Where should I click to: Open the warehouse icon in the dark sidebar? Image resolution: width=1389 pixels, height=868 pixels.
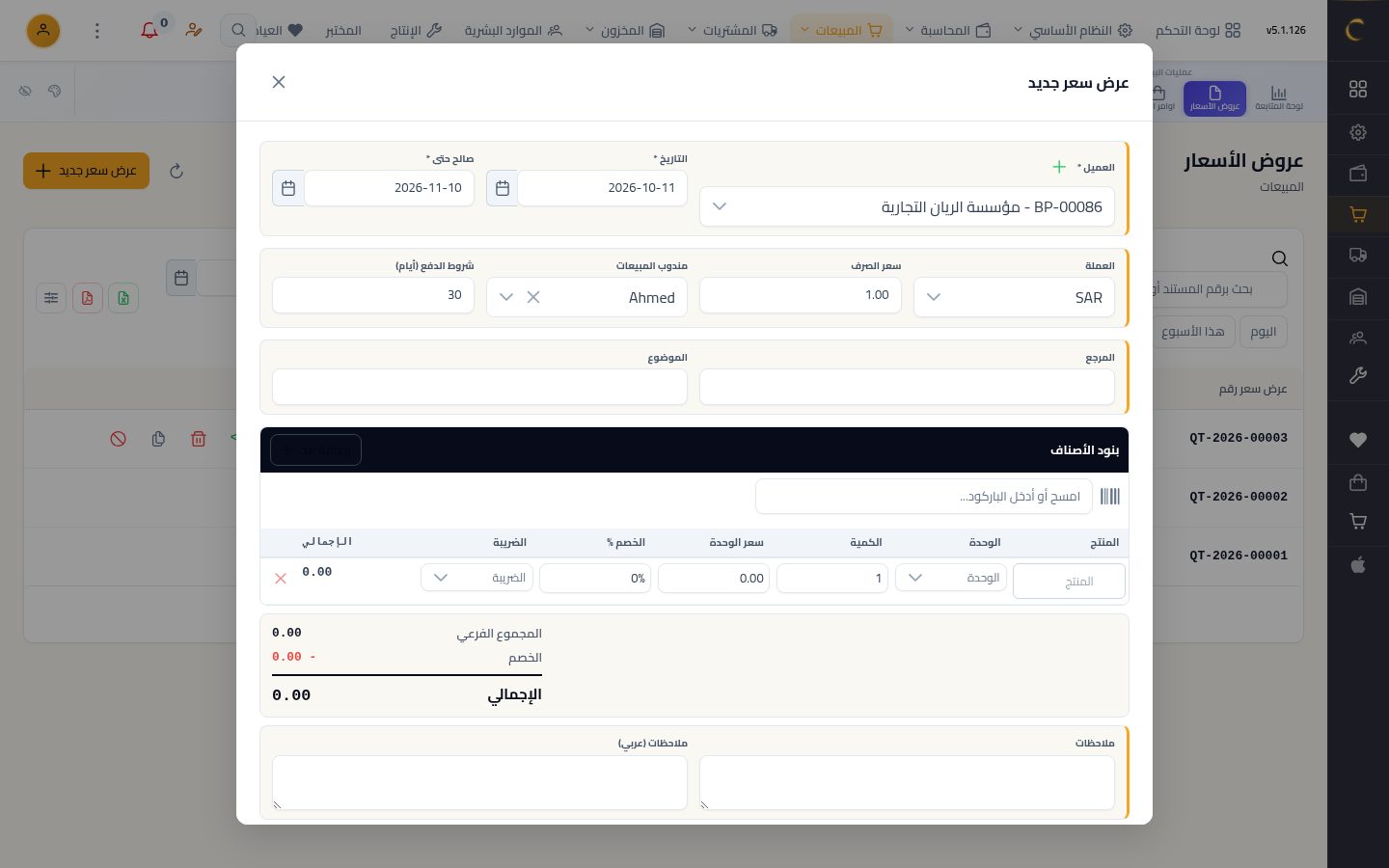(1358, 297)
